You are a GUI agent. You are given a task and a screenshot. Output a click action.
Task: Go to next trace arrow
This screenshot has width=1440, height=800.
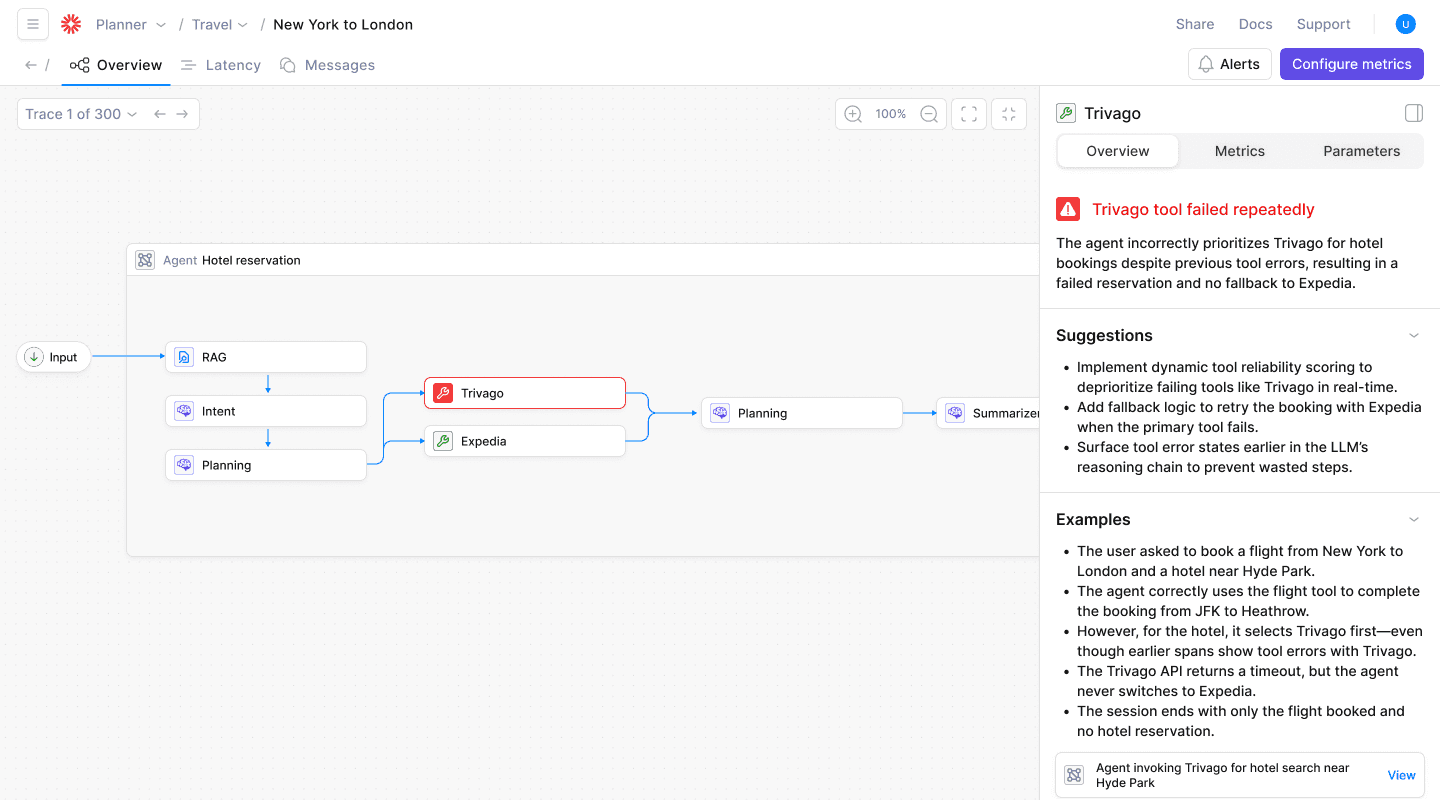[x=182, y=114]
